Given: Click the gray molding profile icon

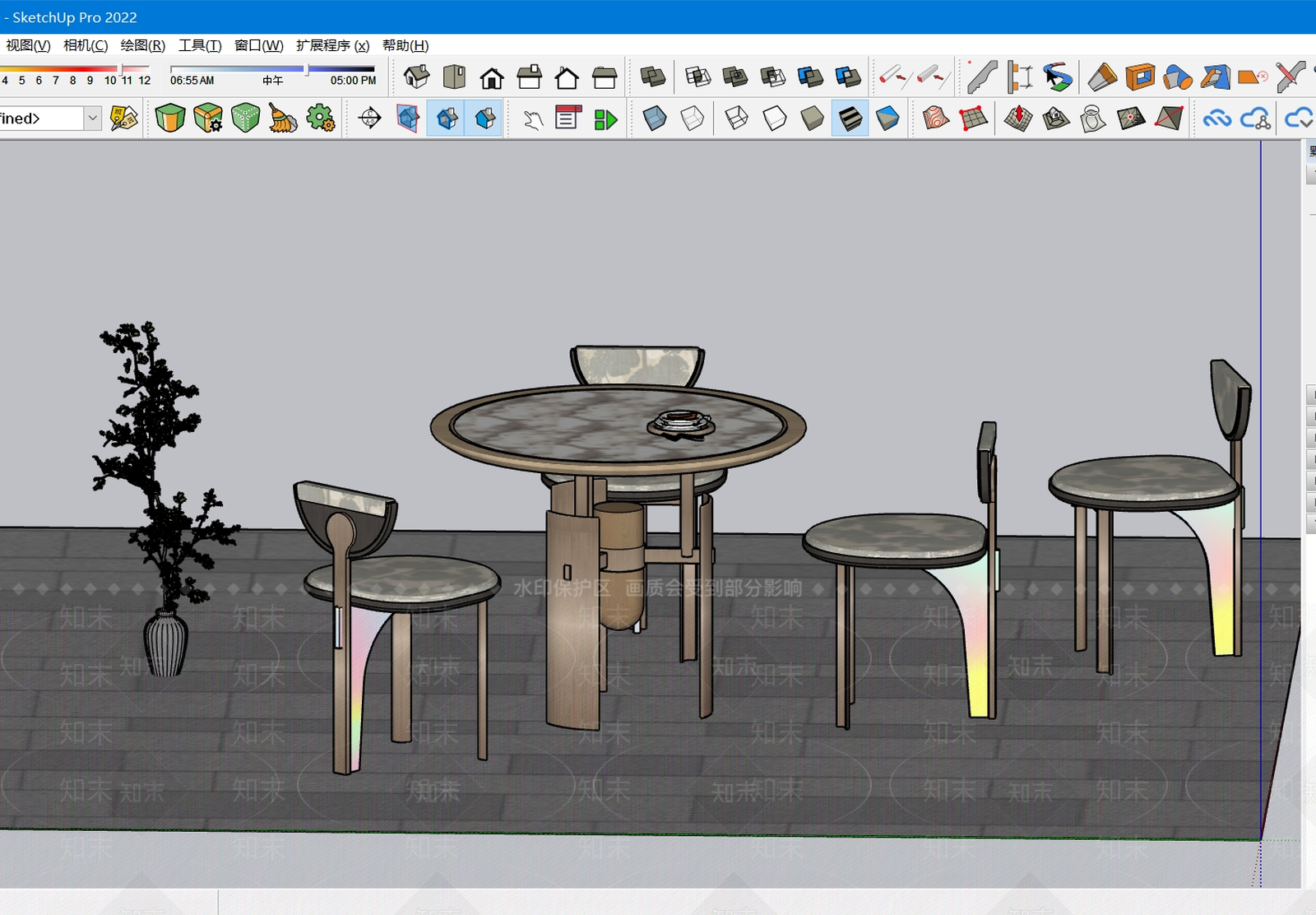Looking at the screenshot, I should (982, 77).
